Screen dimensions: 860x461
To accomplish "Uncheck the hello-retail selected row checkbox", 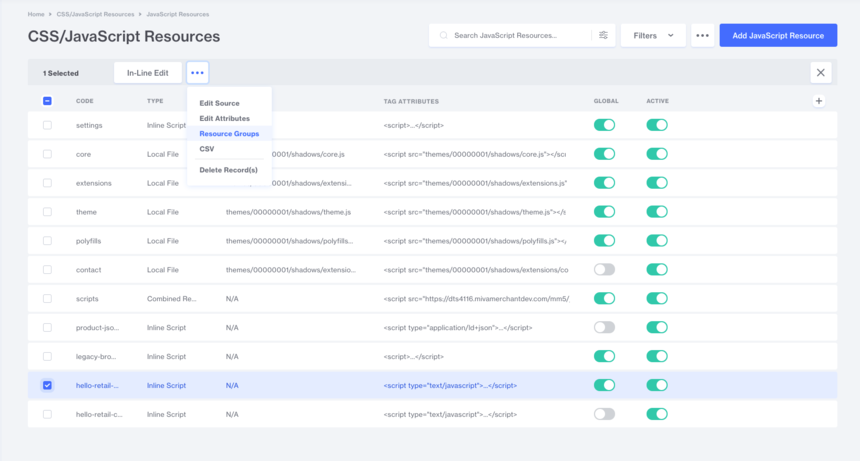I will (x=47, y=385).
